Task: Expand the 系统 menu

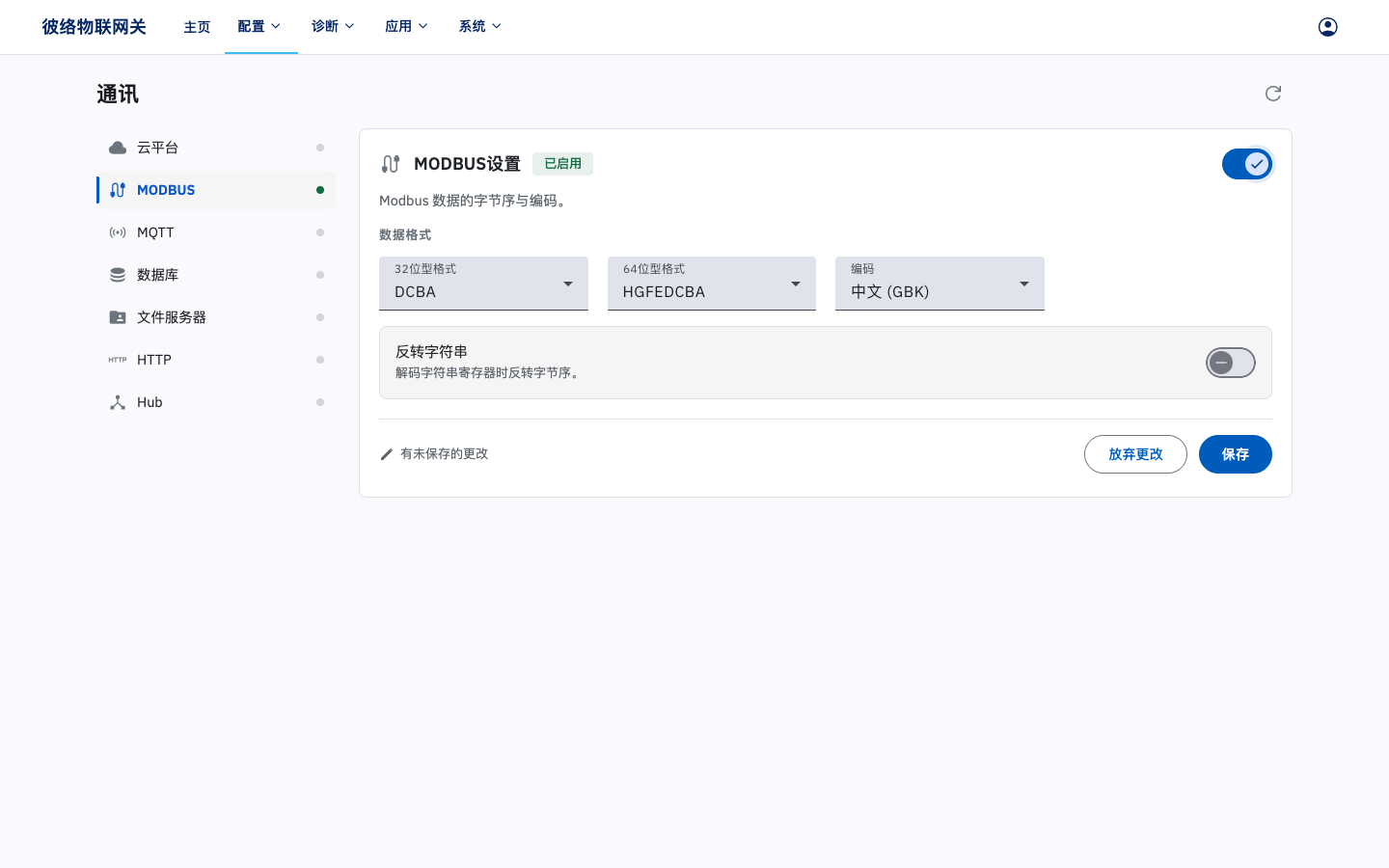Action: coord(480,27)
